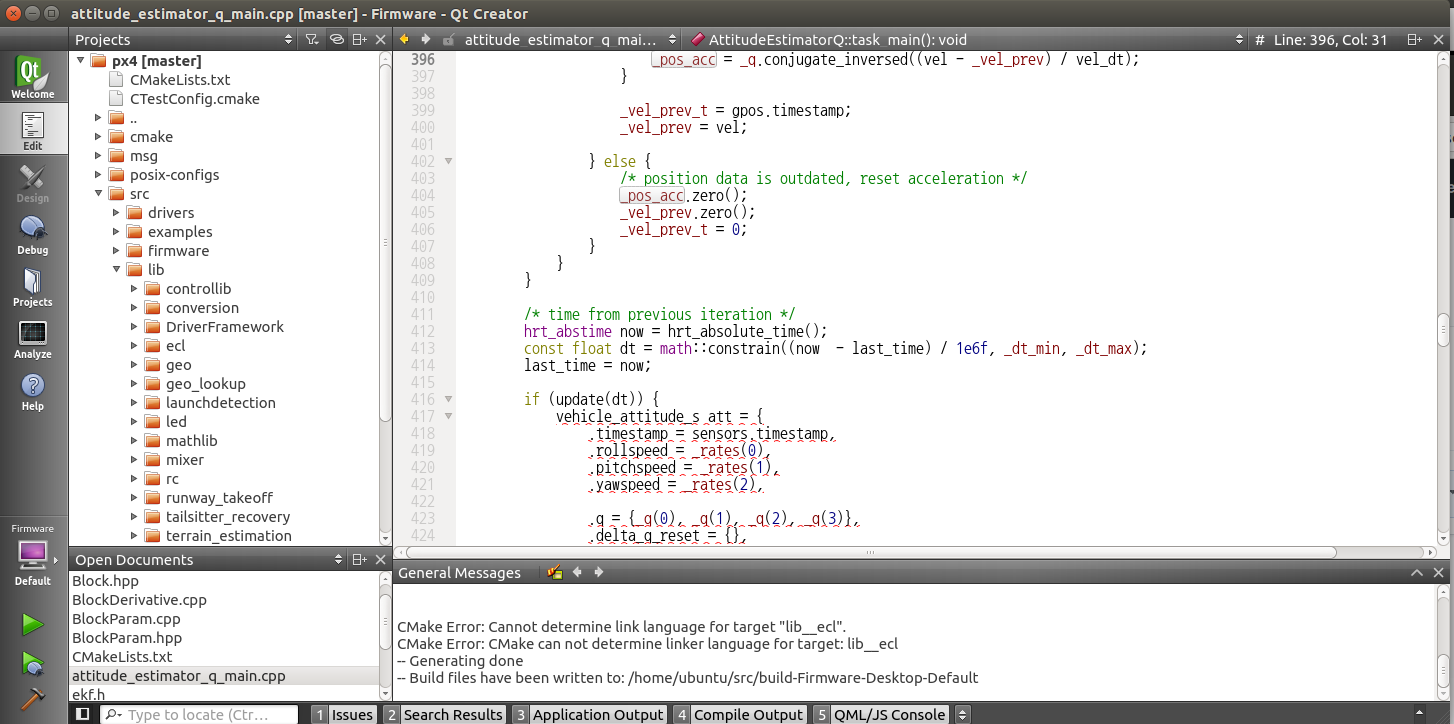Viewport: 1454px width, 724px height.
Task: Fold the else block at line 402
Action: click(448, 161)
